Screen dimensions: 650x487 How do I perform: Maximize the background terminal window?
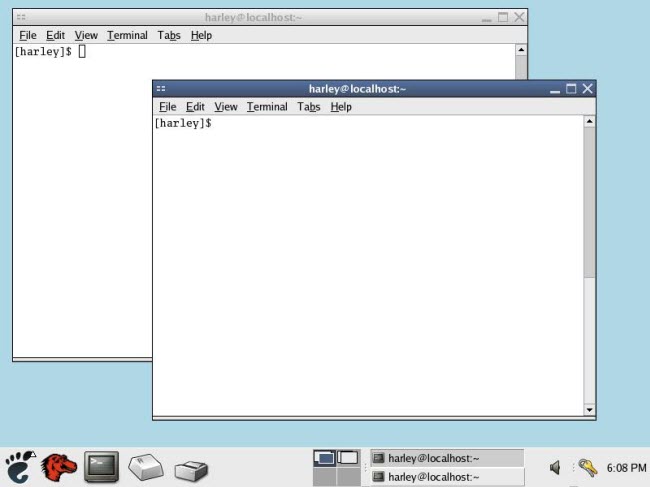[x=503, y=17]
